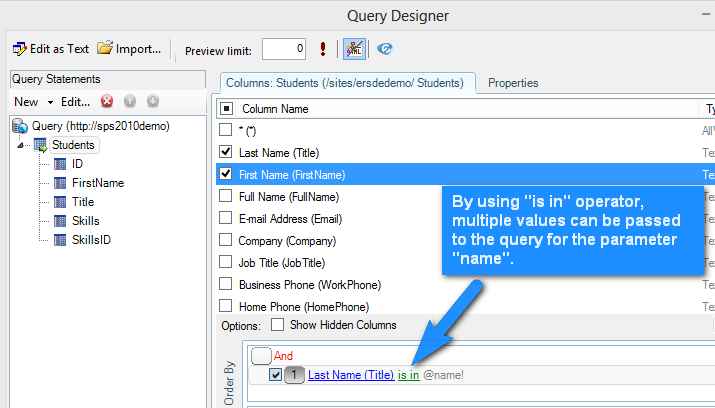The height and width of the screenshot is (408, 715).
Task: Click the move statement up arrow
Action: [x=130, y=101]
